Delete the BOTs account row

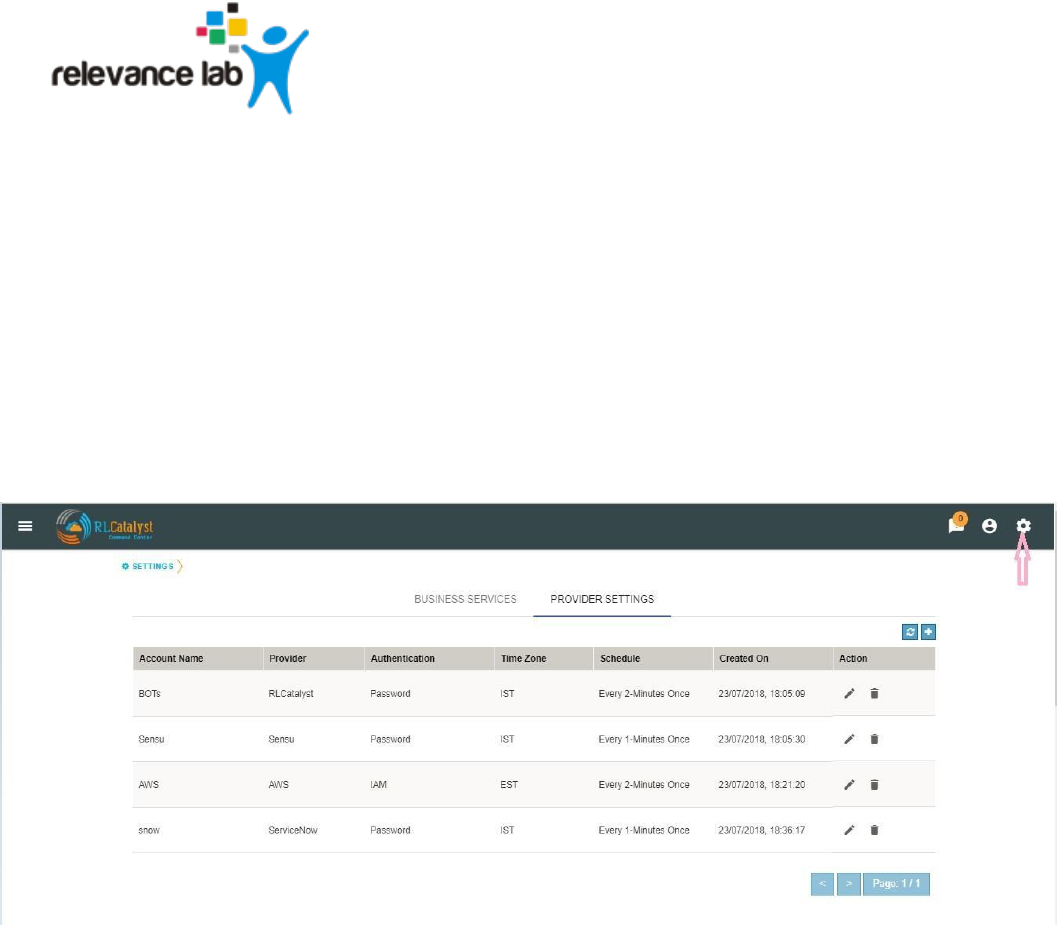tap(874, 693)
